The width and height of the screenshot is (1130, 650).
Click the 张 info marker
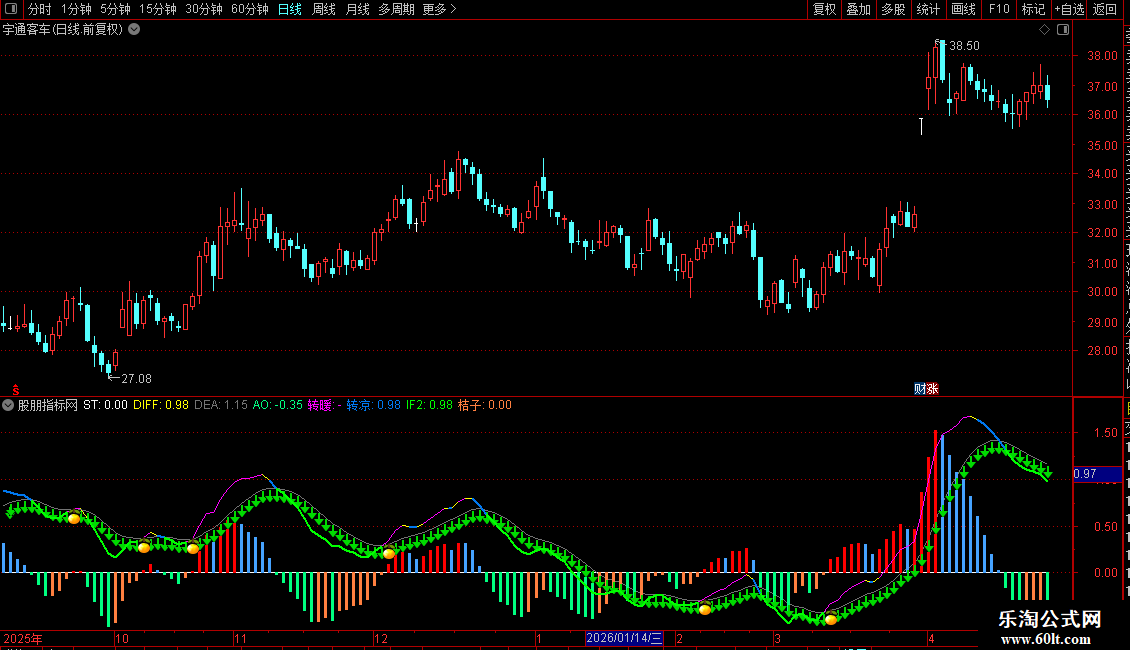[933, 388]
